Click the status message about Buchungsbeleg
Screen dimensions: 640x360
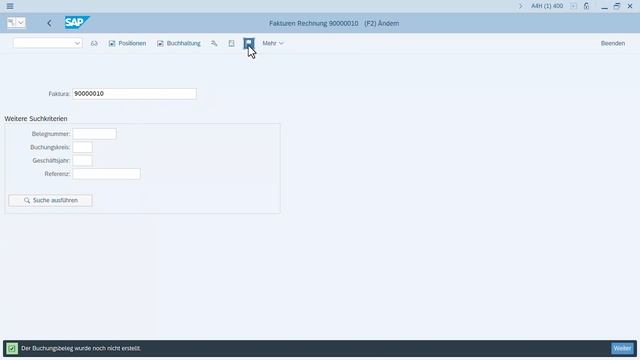point(81,349)
